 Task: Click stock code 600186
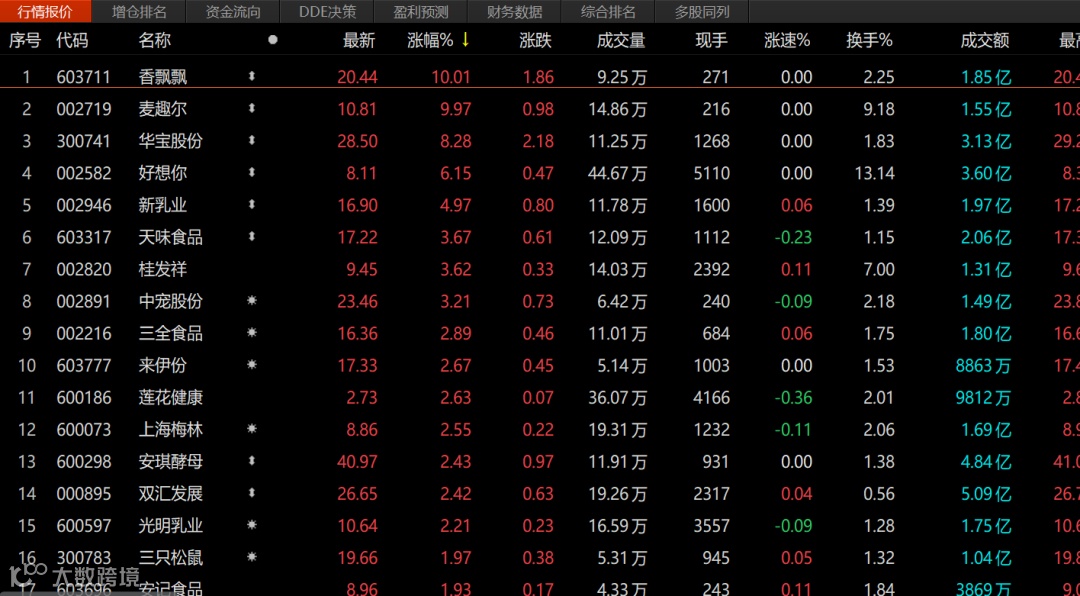[x=83, y=398]
